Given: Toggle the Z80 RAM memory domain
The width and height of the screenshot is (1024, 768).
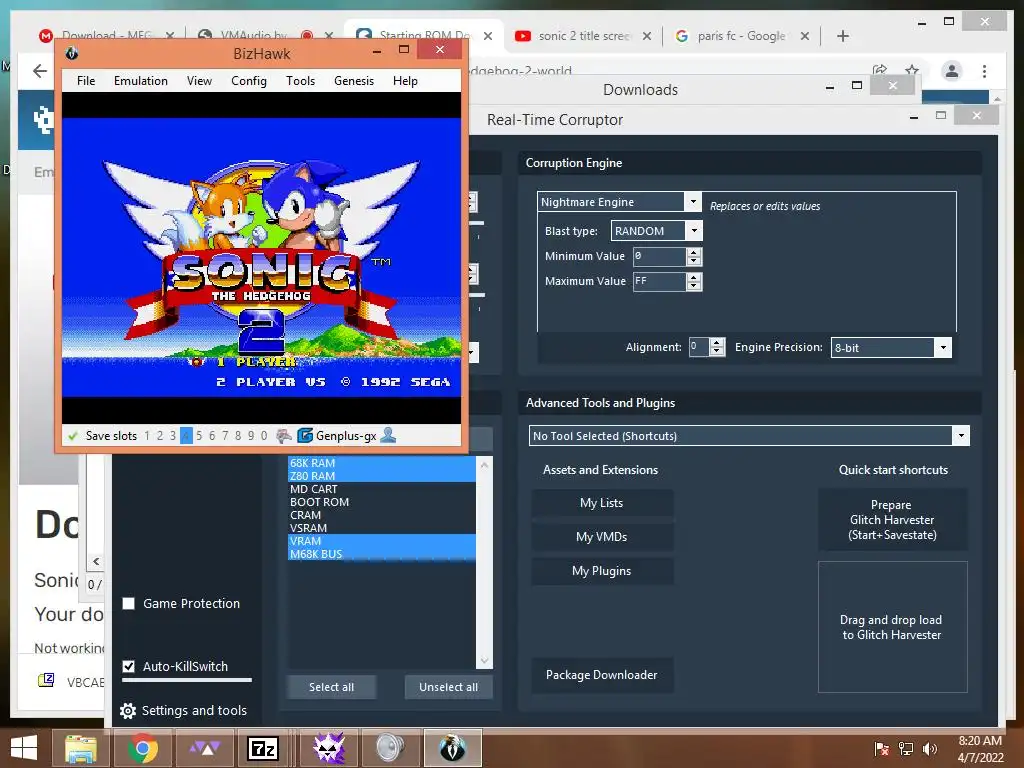Looking at the screenshot, I should click(x=381, y=475).
